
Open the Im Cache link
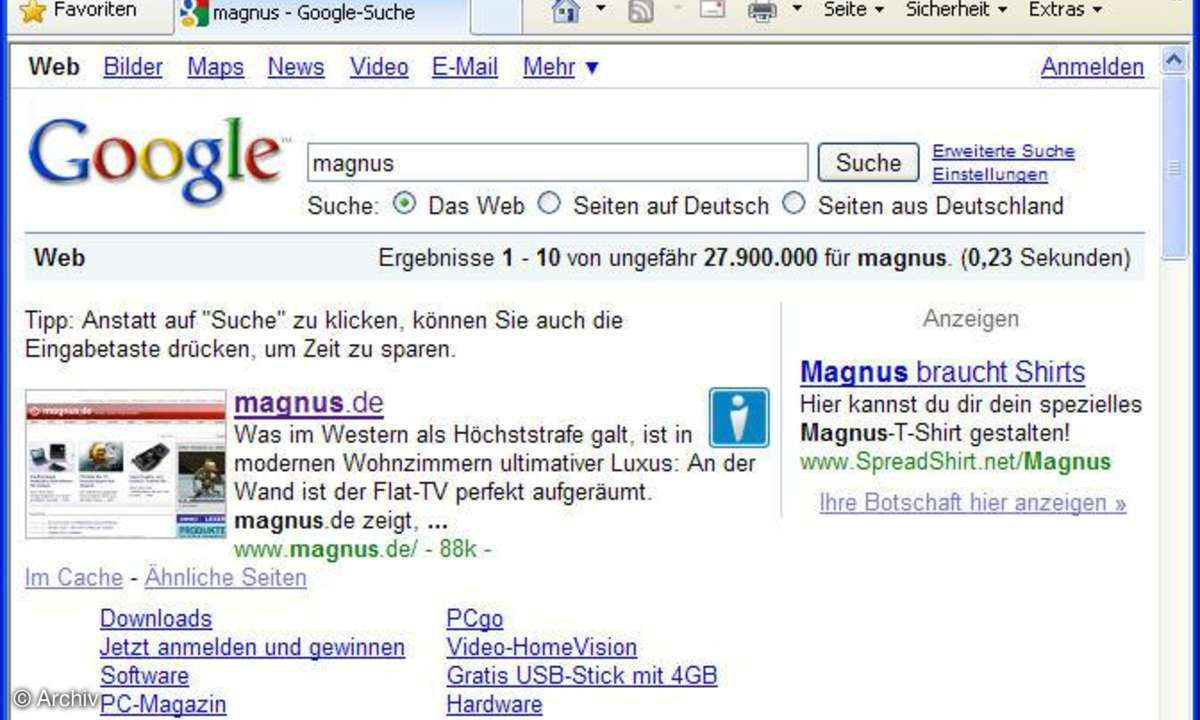tap(74, 578)
